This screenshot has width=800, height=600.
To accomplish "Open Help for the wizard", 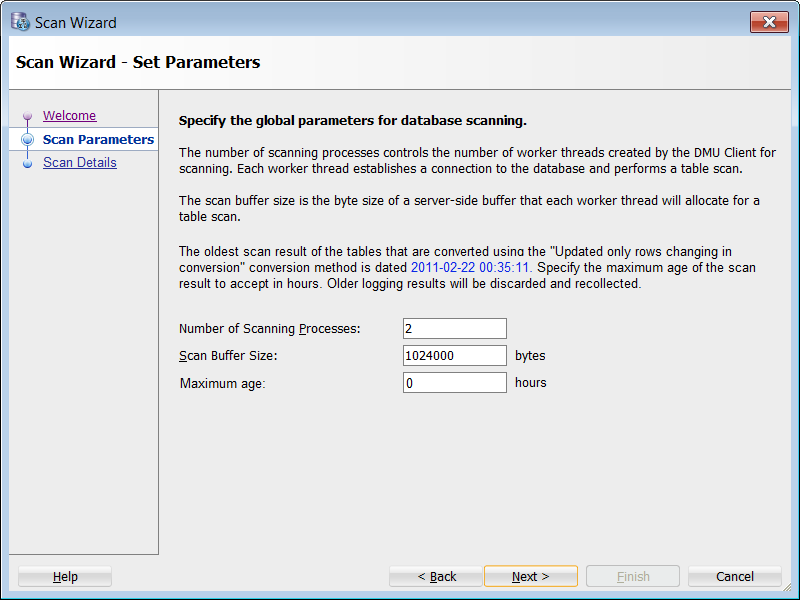I will click(x=65, y=576).
